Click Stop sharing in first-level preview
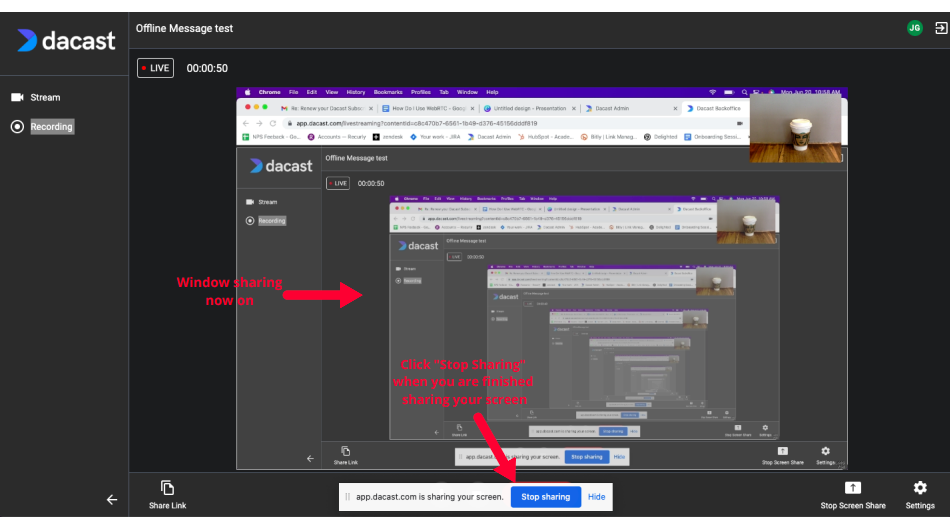Image resolution: width=950 pixels, height=532 pixels. [586, 457]
